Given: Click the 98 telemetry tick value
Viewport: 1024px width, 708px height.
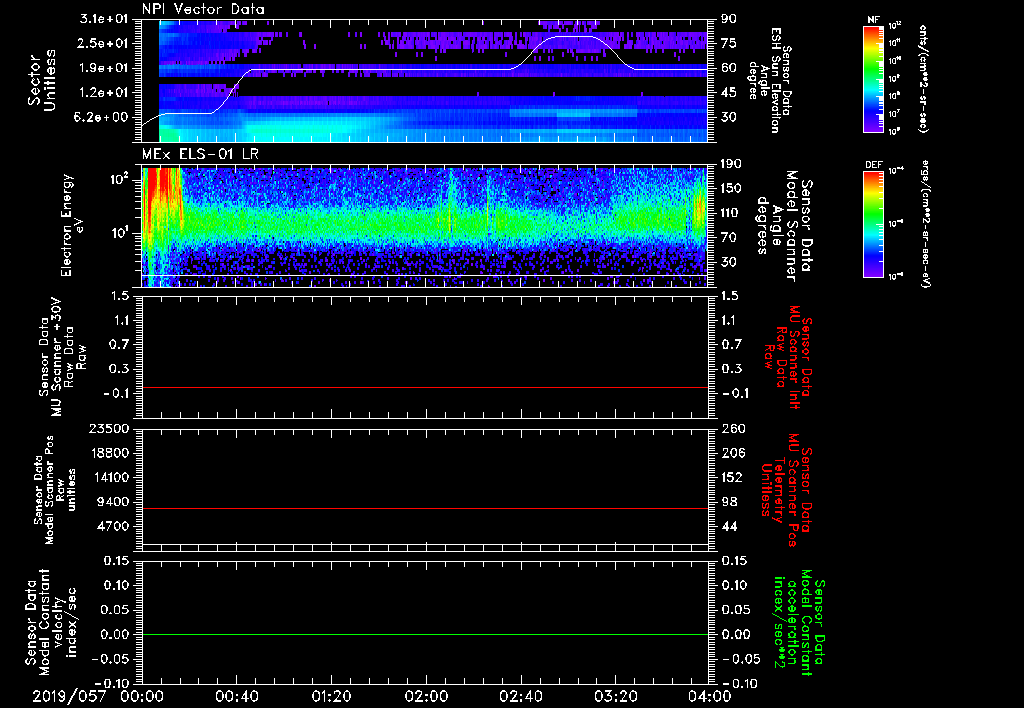Looking at the screenshot, I should point(729,502).
